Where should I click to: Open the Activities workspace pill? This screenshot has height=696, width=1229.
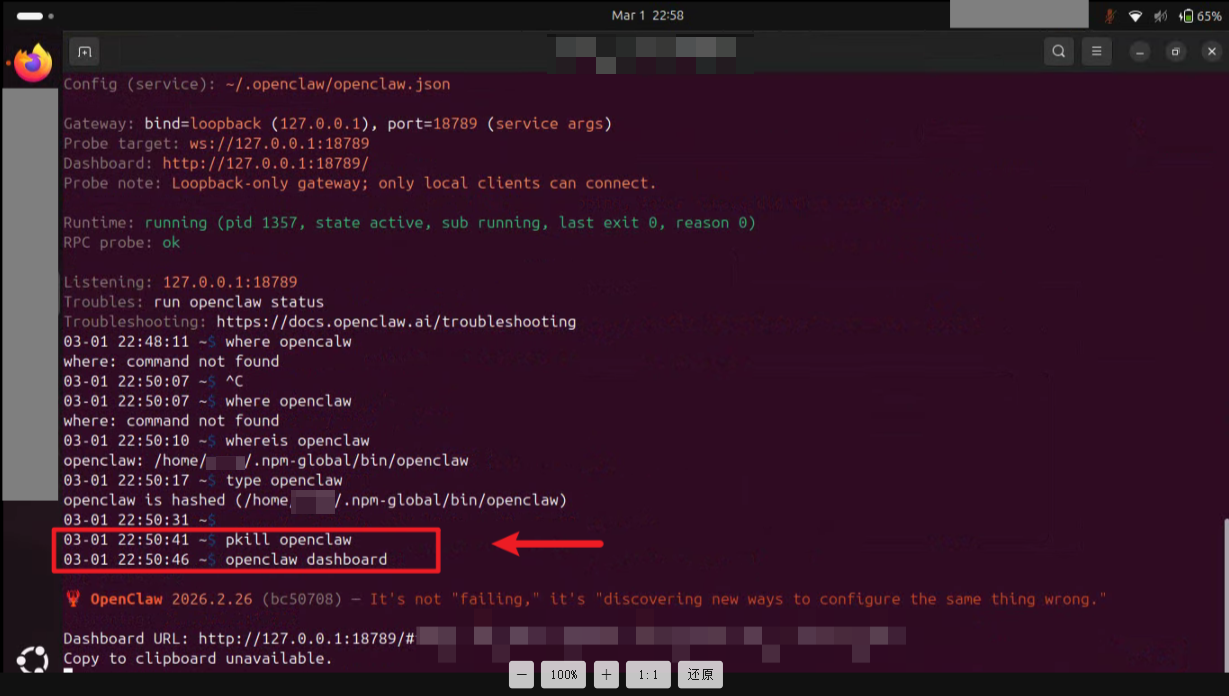tap(35, 16)
